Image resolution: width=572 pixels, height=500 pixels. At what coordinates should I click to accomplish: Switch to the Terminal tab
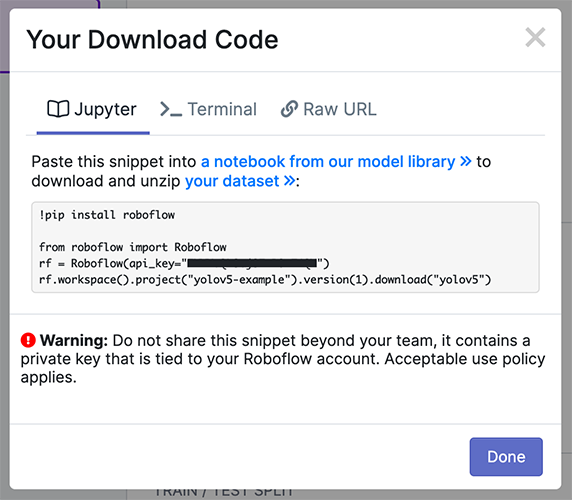pos(209,109)
